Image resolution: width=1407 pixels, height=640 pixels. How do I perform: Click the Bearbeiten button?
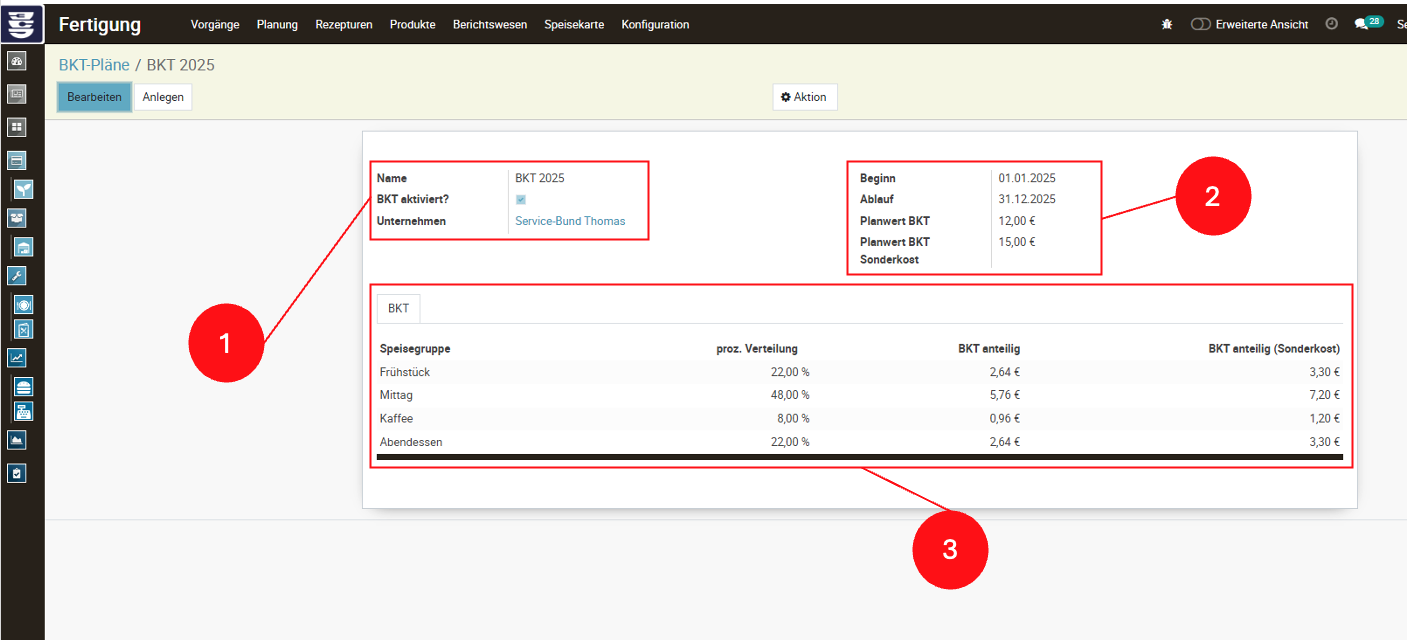tap(94, 97)
